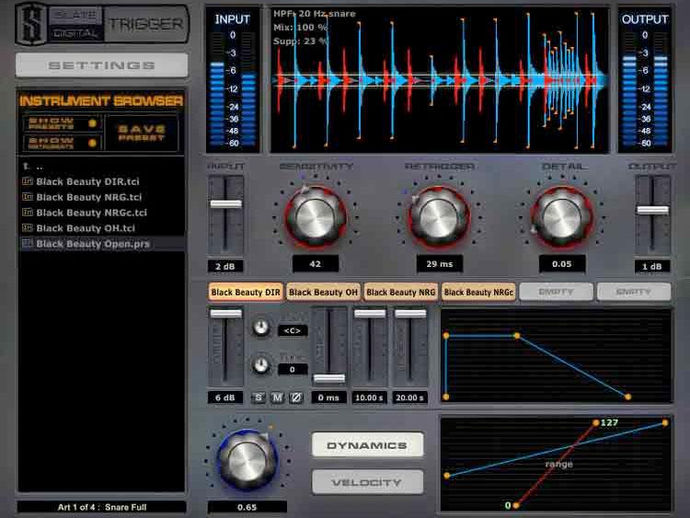
Task: Click the tune knob next to 0
Action: coord(261,365)
